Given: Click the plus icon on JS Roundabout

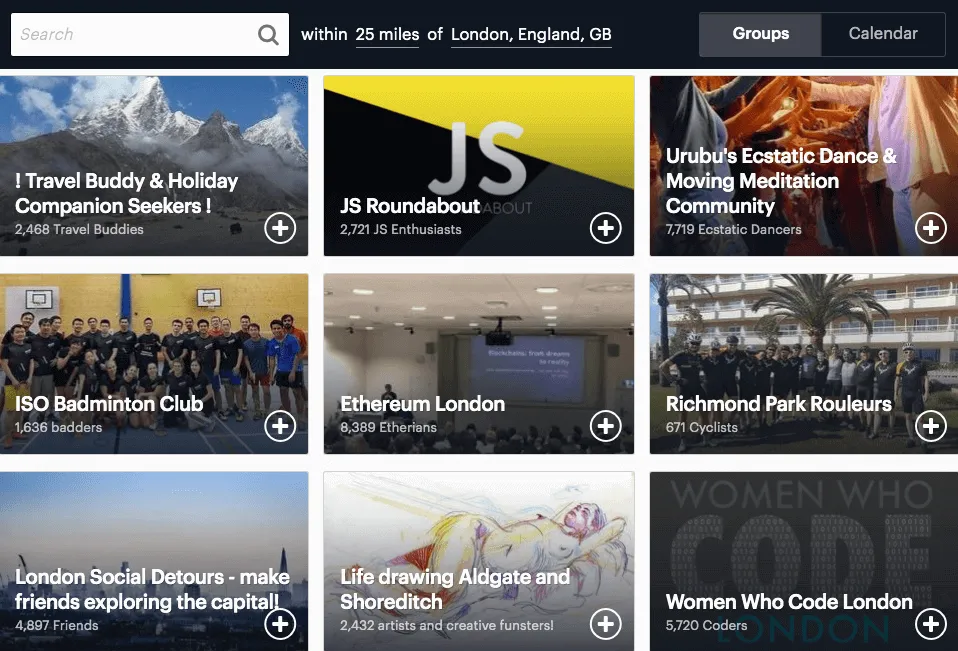Looking at the screenshot, I should click(x=605, y=228).
